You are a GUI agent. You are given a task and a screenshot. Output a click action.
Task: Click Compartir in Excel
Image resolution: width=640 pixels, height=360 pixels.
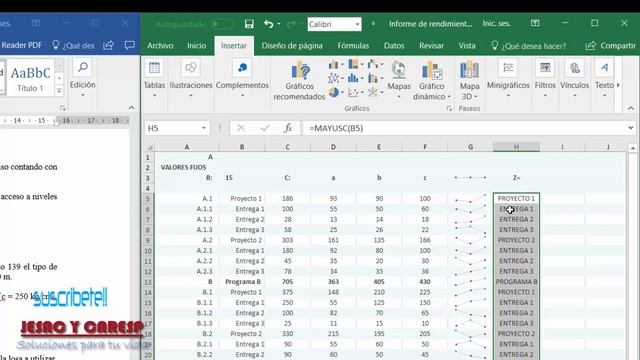[611, 46]
